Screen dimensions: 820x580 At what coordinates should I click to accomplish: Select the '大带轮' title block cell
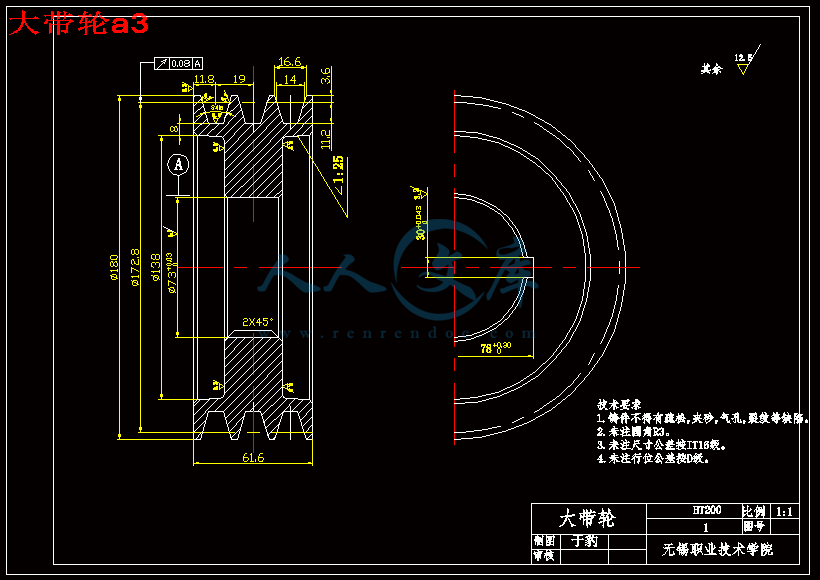click(x=589, y=519)
